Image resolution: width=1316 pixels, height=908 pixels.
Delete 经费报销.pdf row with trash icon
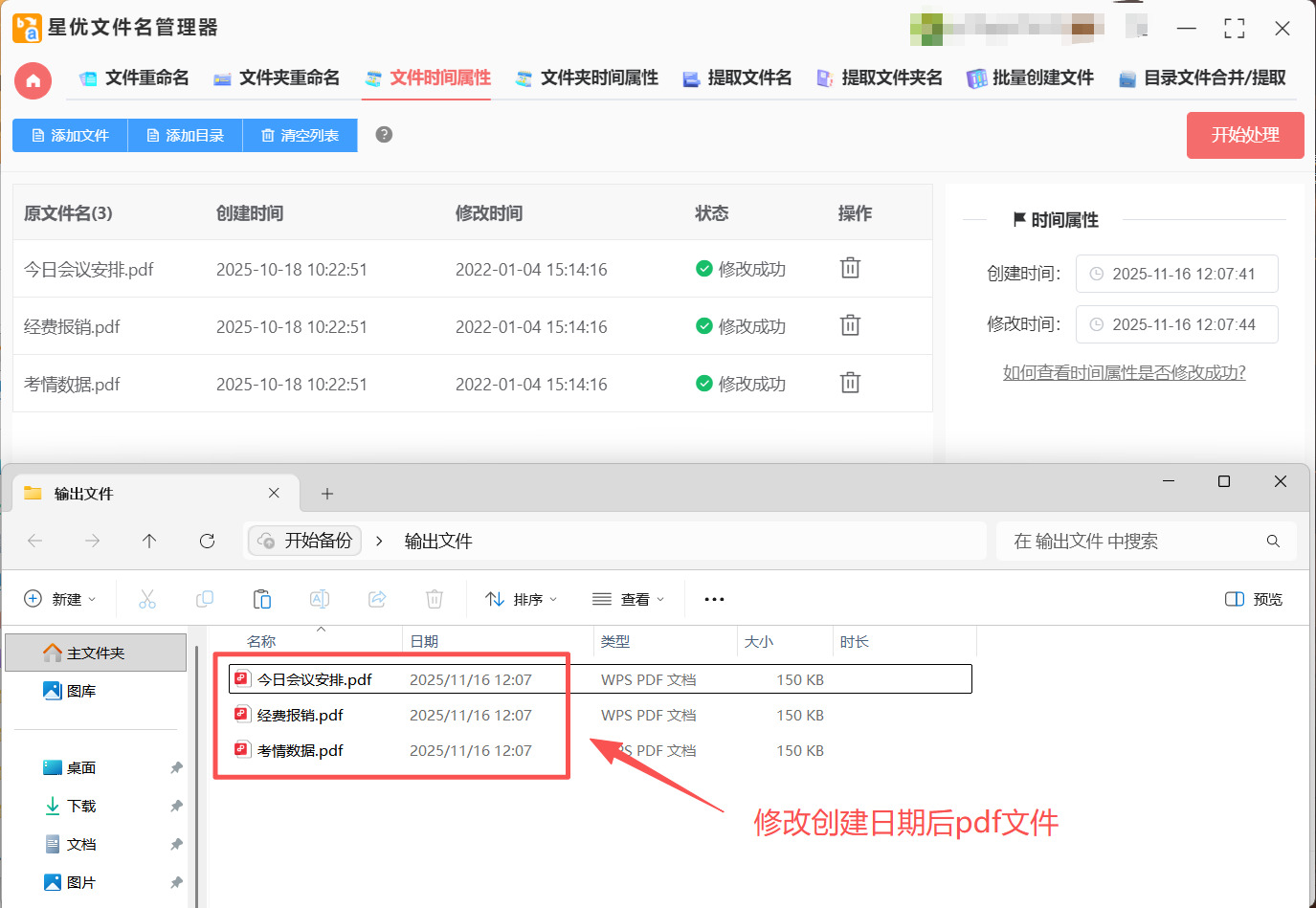pyautogui.click(x=850, y=325)
